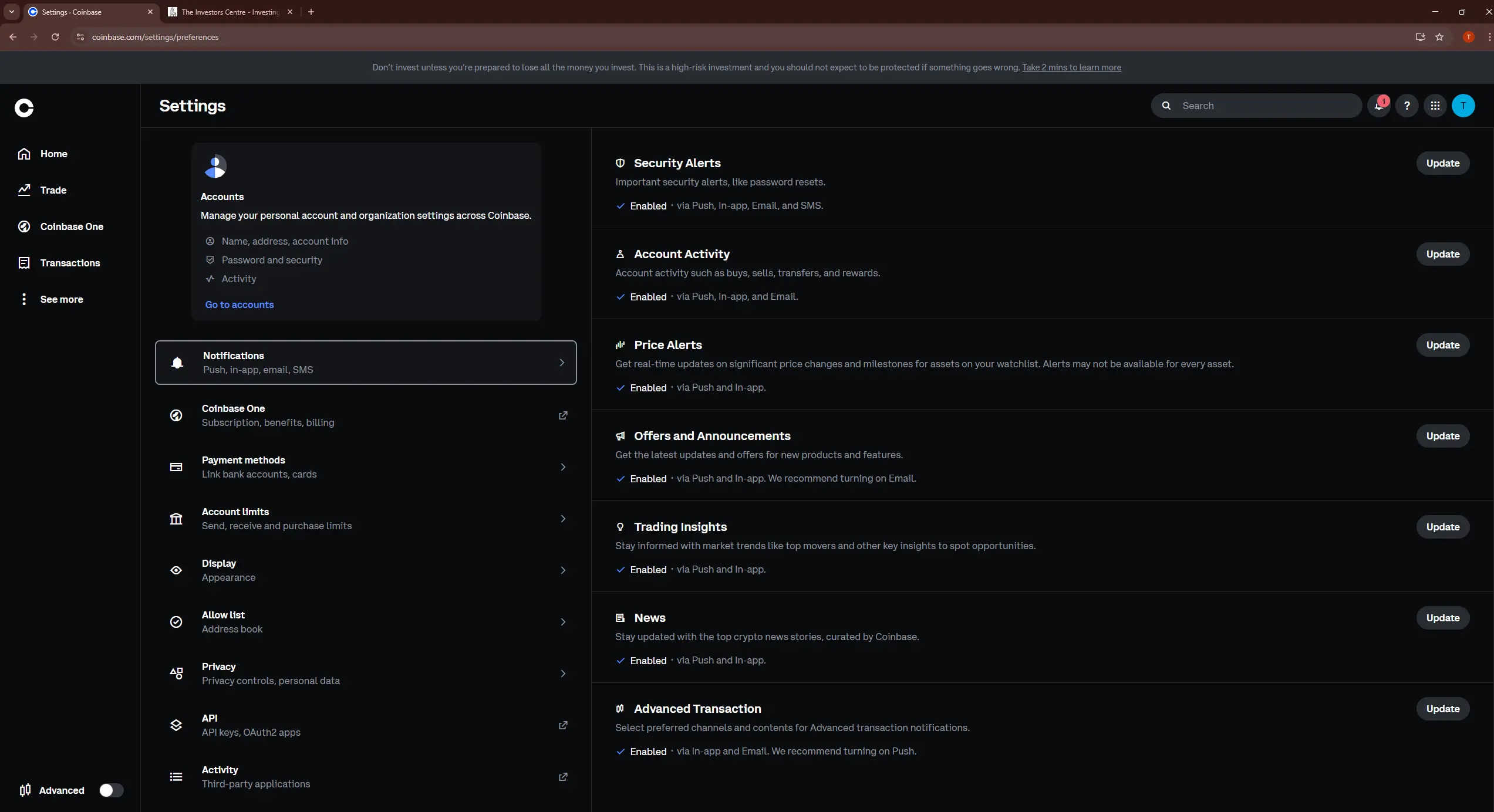Open the notifications bell icon

coord(1378,106)
